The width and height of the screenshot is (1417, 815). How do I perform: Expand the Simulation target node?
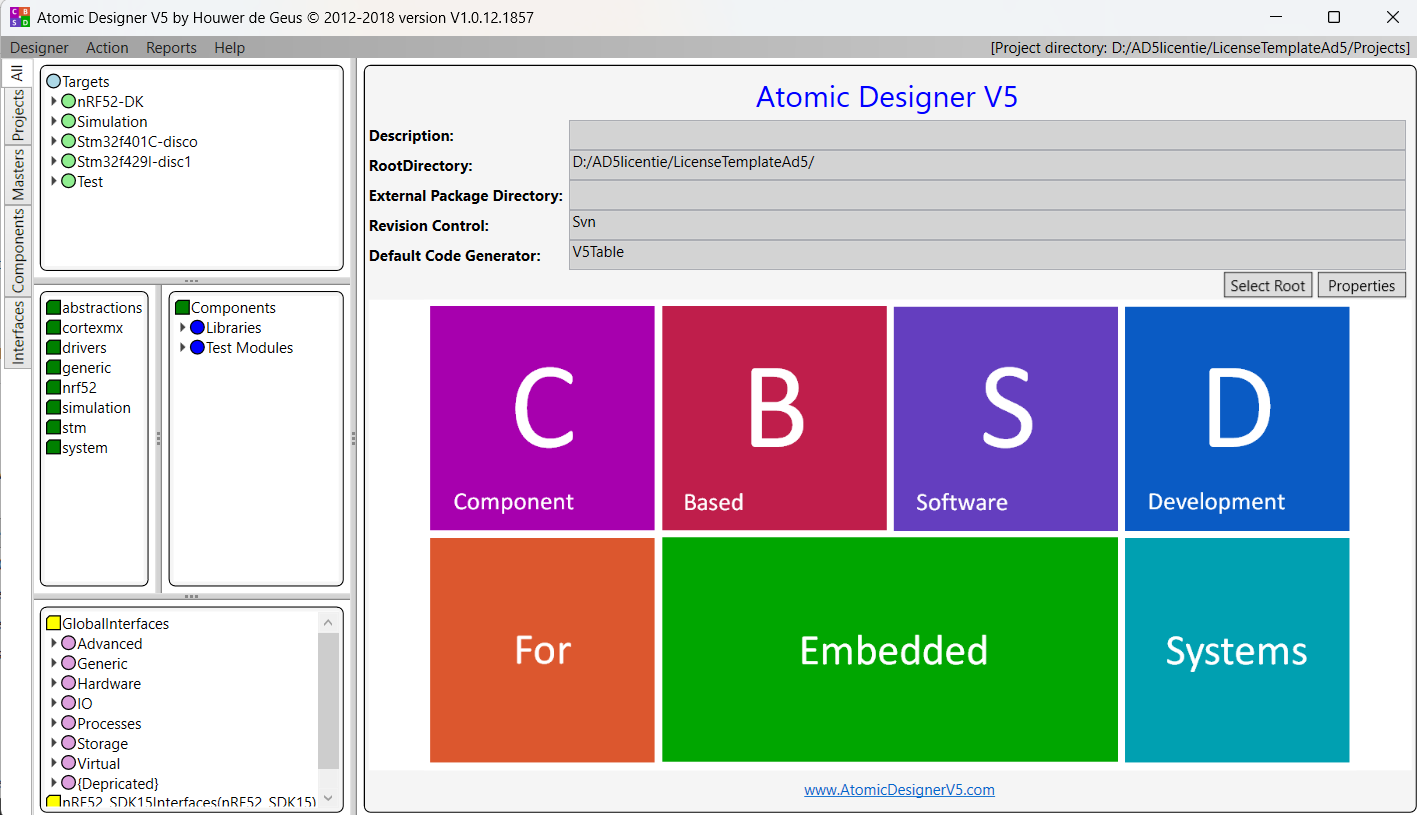[x=54, y=122]
